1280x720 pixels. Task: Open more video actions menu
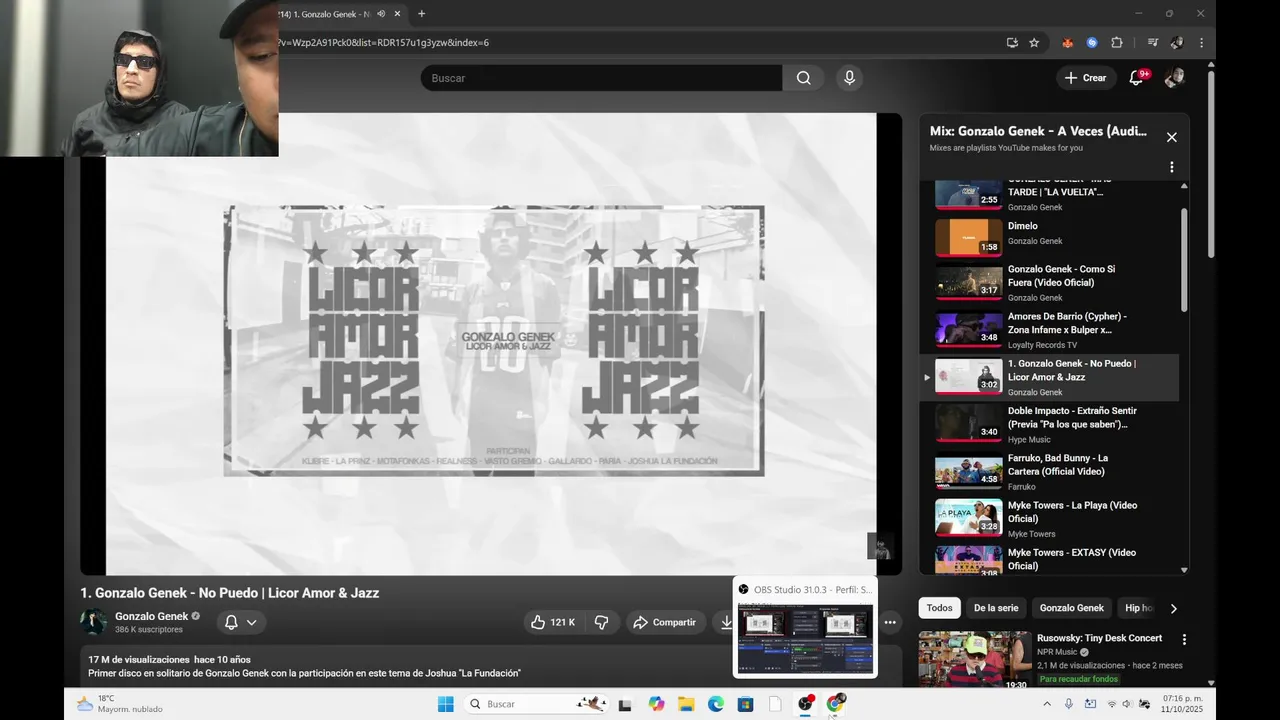tap(890, 622)
